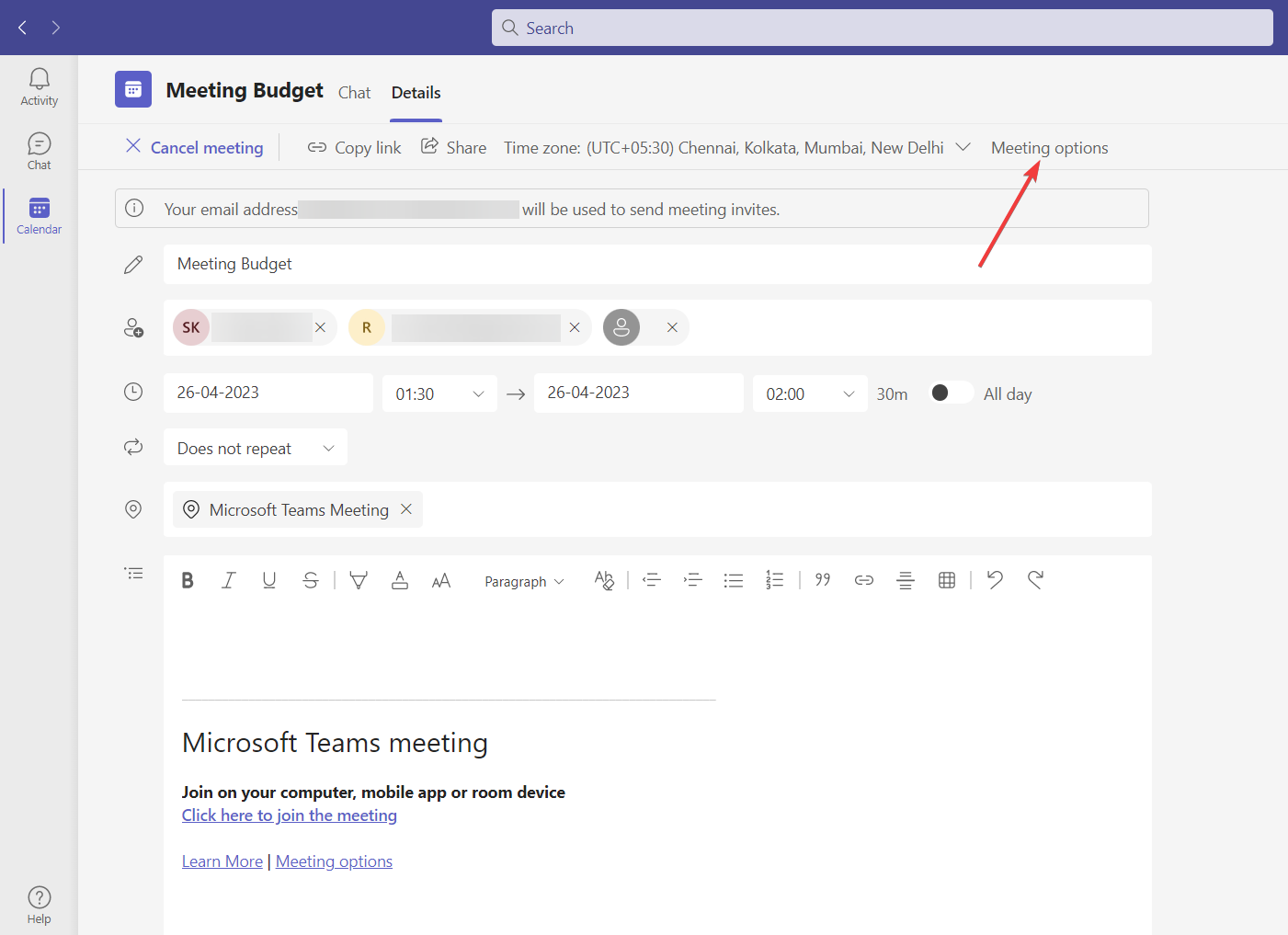Insert a table
1288x935 pixels.
click(947, 580)
